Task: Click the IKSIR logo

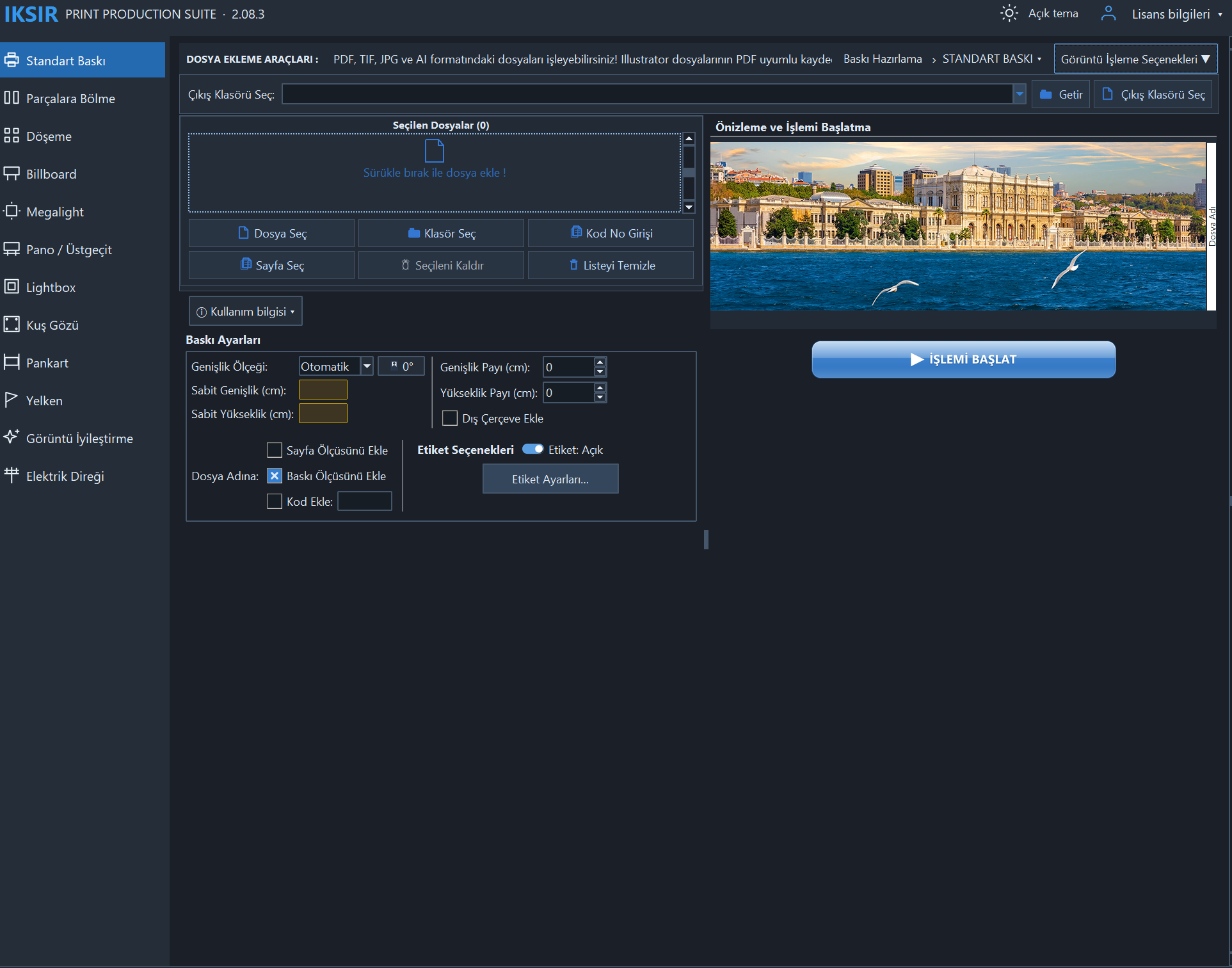Action: (x=31, y=14)
